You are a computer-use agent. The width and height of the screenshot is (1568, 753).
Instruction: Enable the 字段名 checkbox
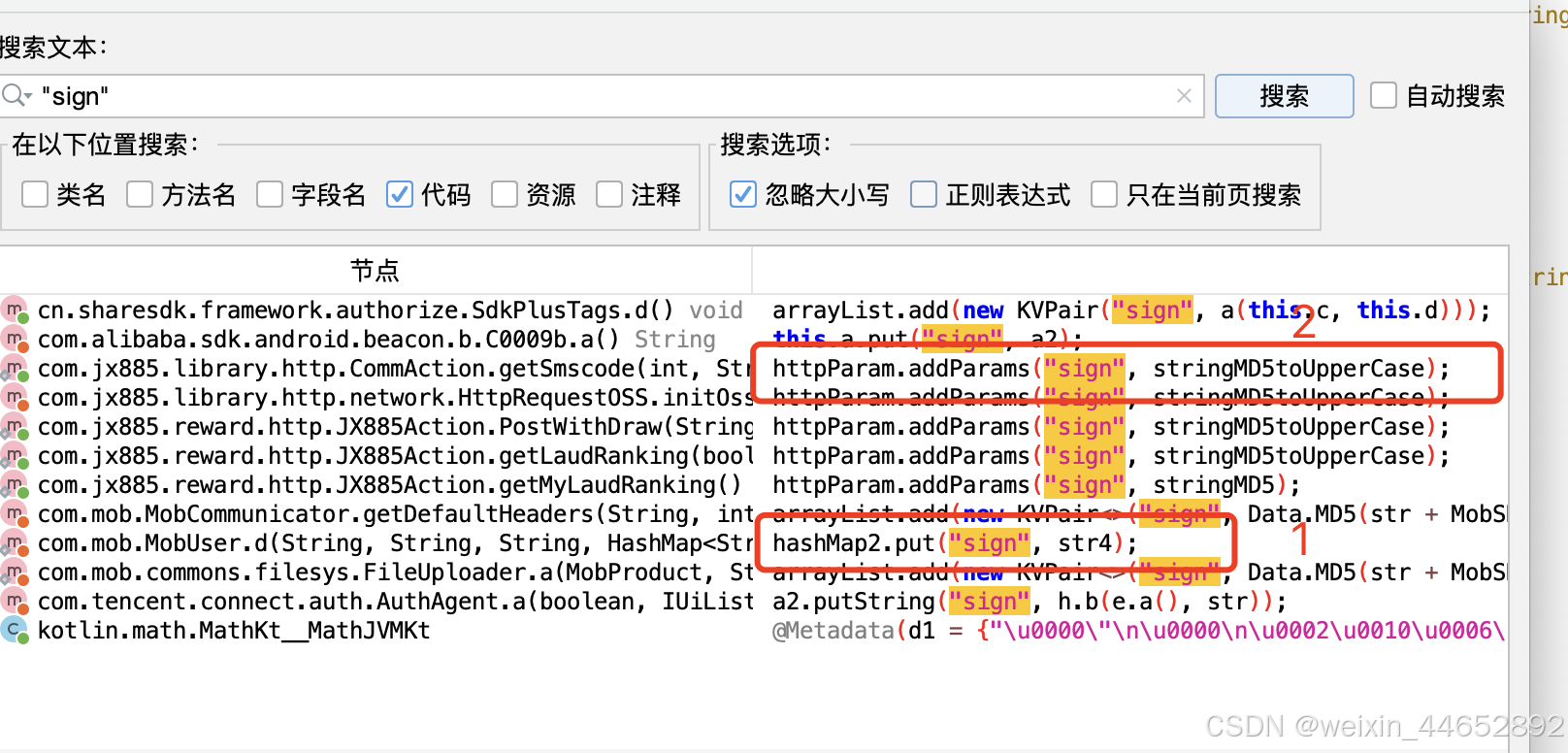click(270, 194)
